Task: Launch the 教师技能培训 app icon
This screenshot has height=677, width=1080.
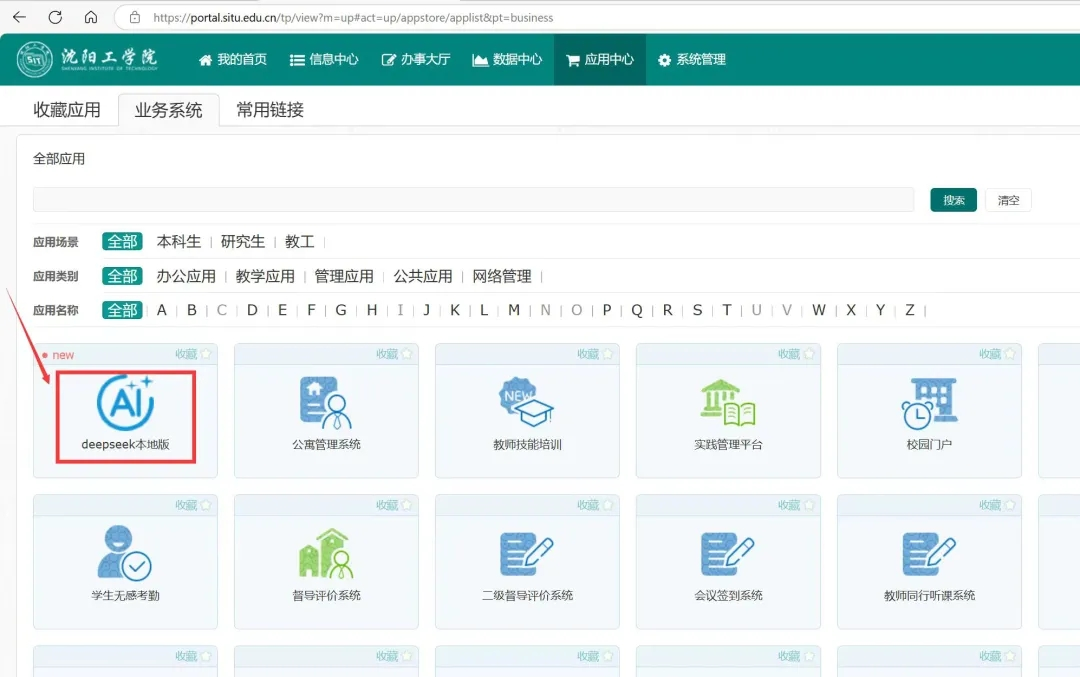Action: (x=527, y=403)
